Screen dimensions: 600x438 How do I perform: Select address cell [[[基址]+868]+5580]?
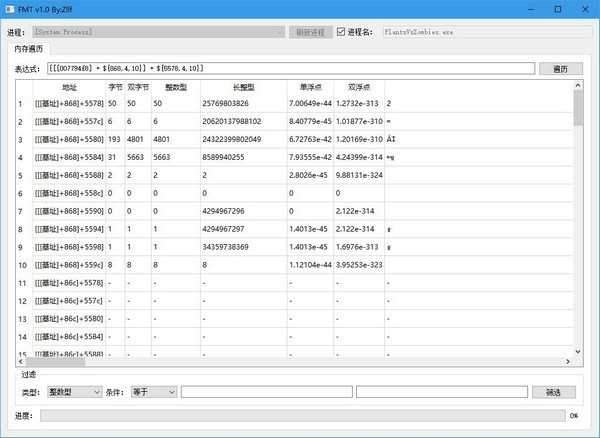[x=69, y=140]
